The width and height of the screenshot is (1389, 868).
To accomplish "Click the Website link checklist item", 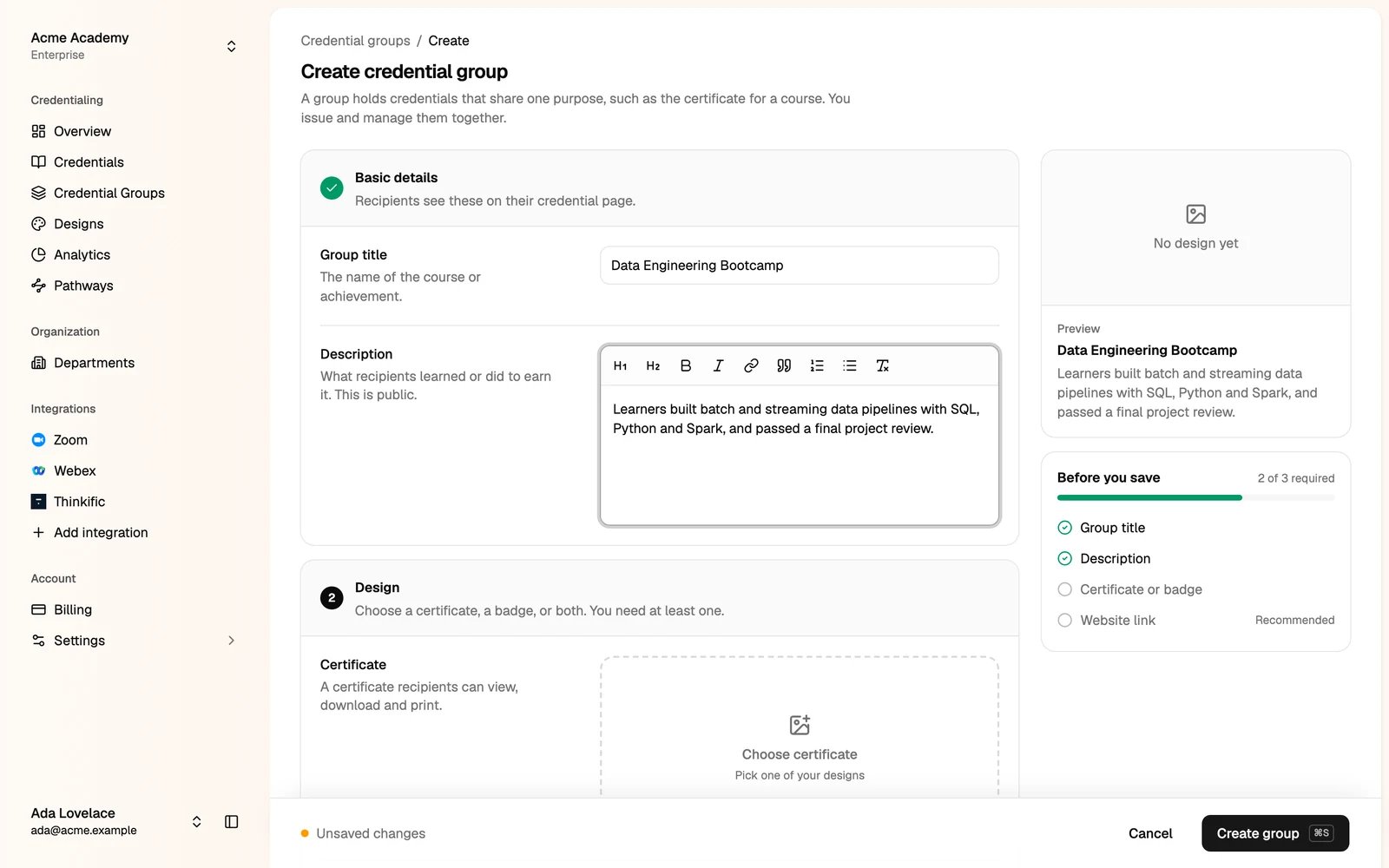I will pyautogui.click(x=1195, y=621).
